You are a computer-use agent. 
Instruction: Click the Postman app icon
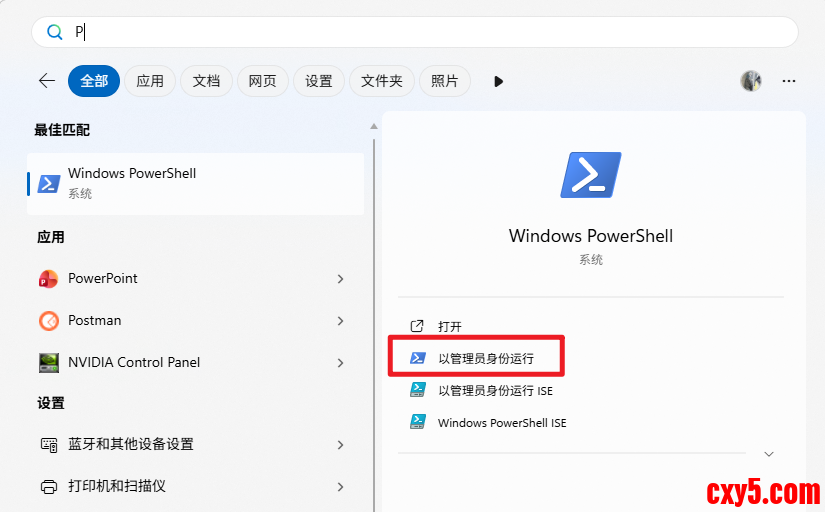point(49,320)
